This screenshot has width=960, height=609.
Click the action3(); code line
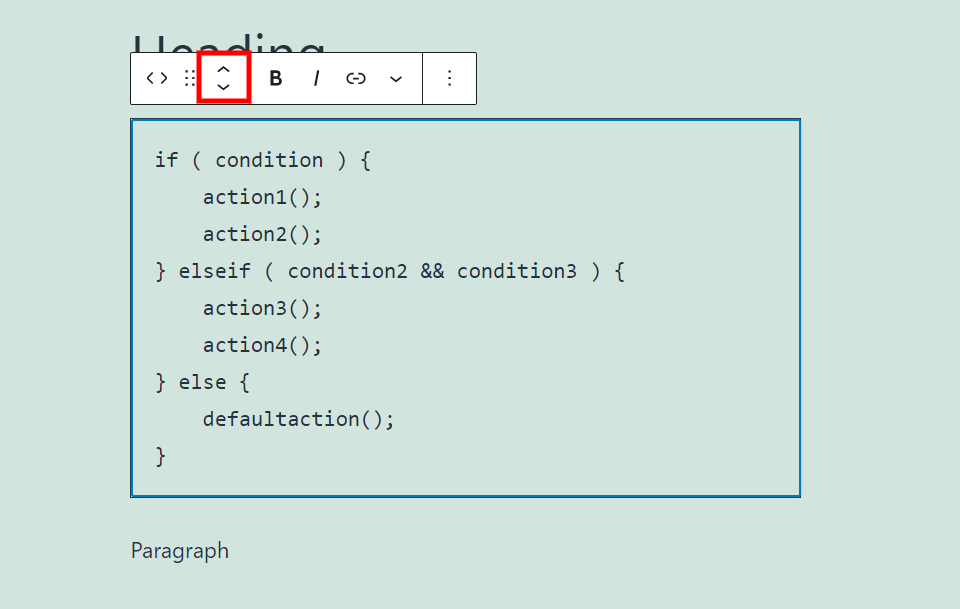(263, 308)
